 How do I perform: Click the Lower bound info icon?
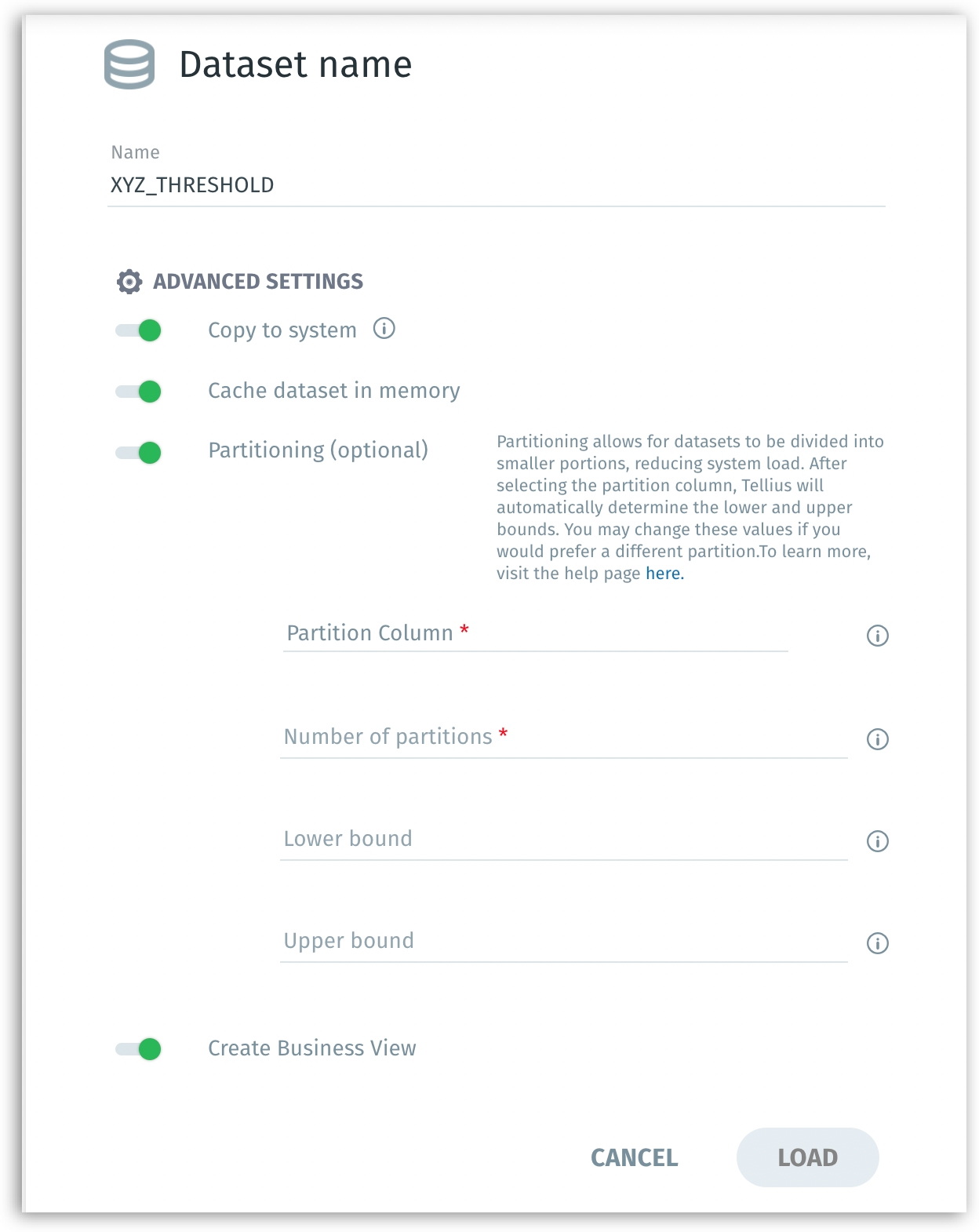pos(877,841)
